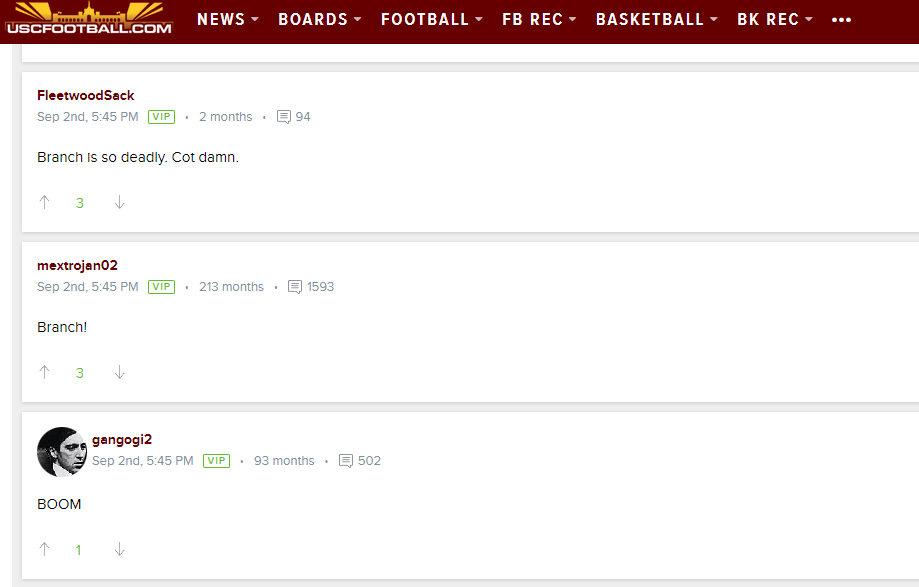
Task: Click gangogi2's avatar picture
Action: coord(62,452)
